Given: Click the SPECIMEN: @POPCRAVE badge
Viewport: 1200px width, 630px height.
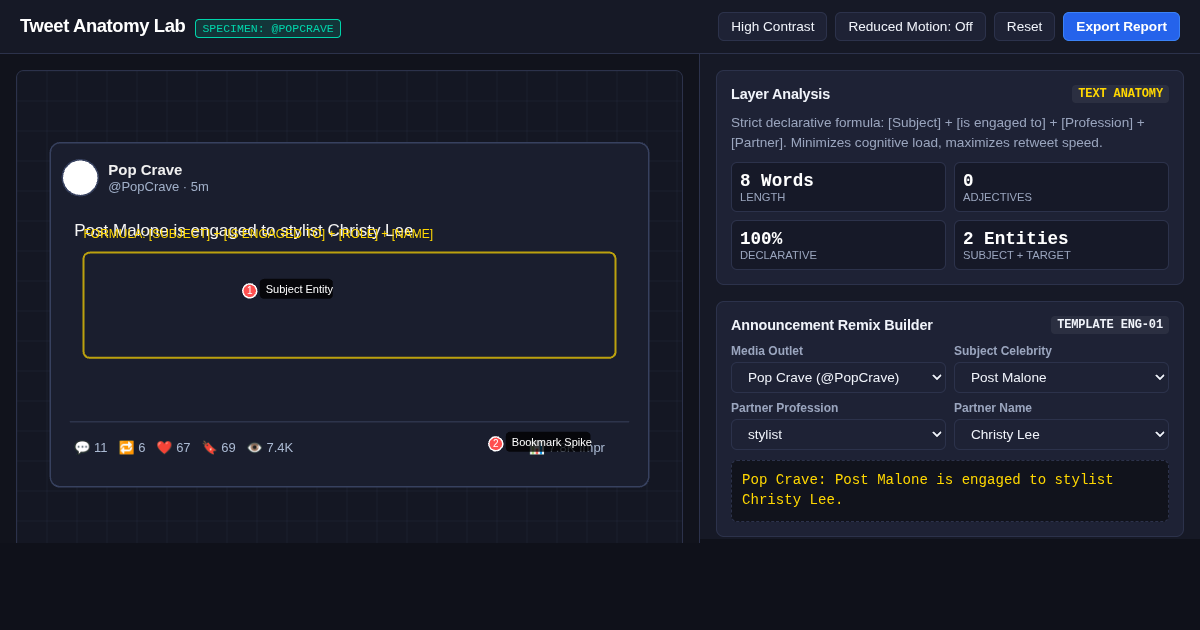Looking at the screenshot, I should [x=268, y=29].
